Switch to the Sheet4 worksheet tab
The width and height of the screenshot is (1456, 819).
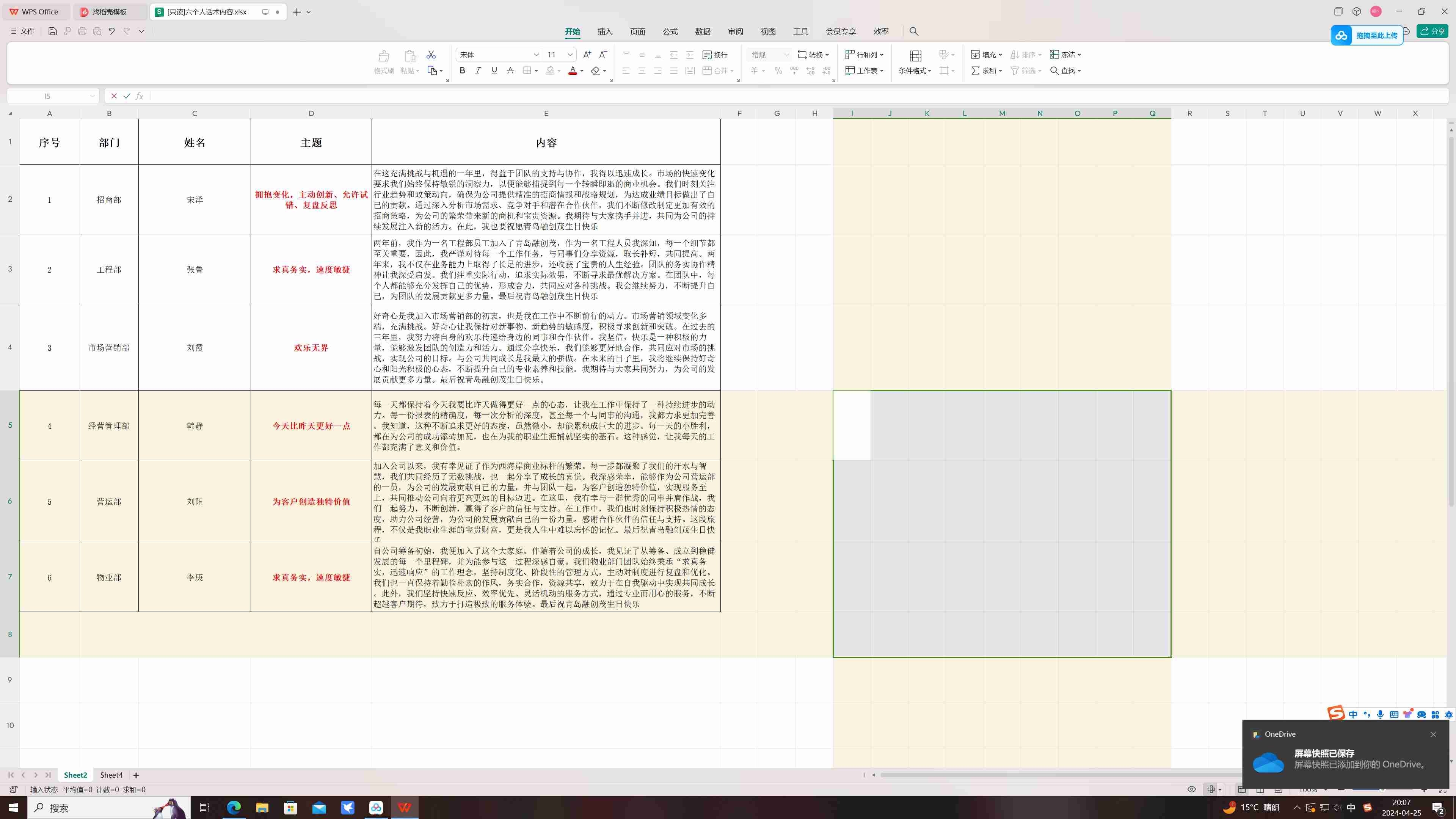(111, 775)
